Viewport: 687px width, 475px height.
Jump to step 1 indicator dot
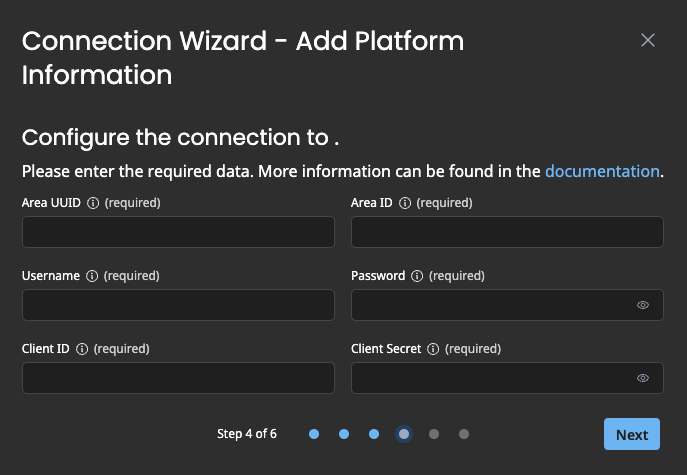[x=314, y=434]
